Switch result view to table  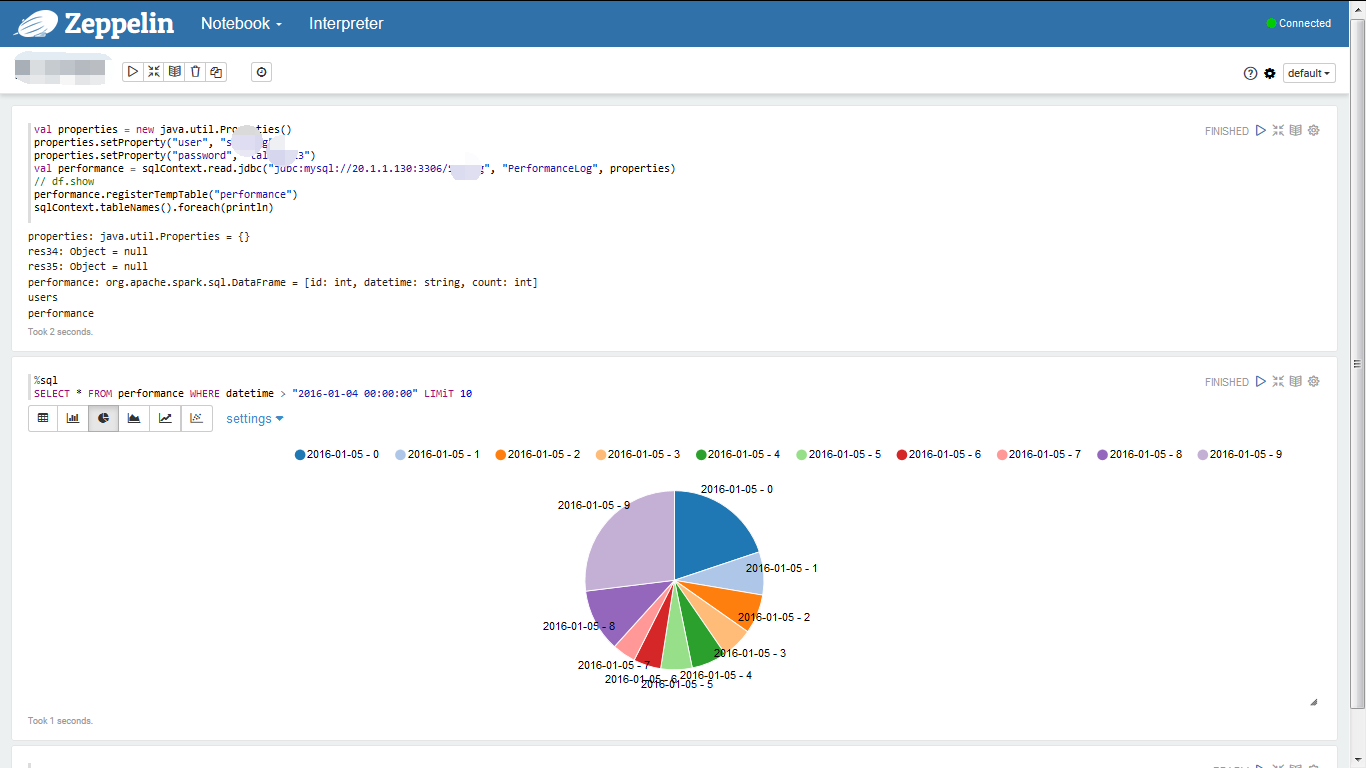43,418
